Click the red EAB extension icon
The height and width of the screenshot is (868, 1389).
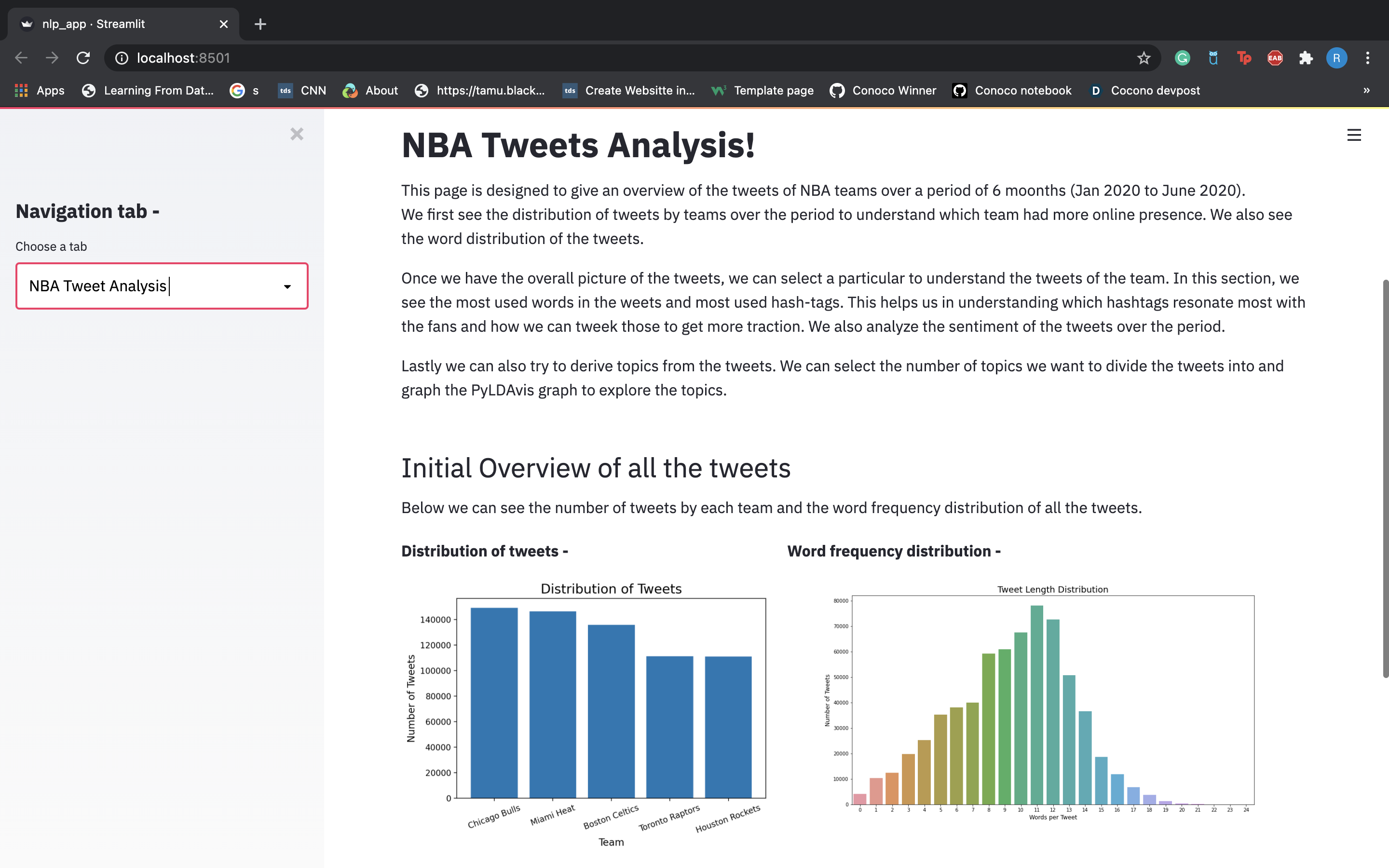point(1275,58)
